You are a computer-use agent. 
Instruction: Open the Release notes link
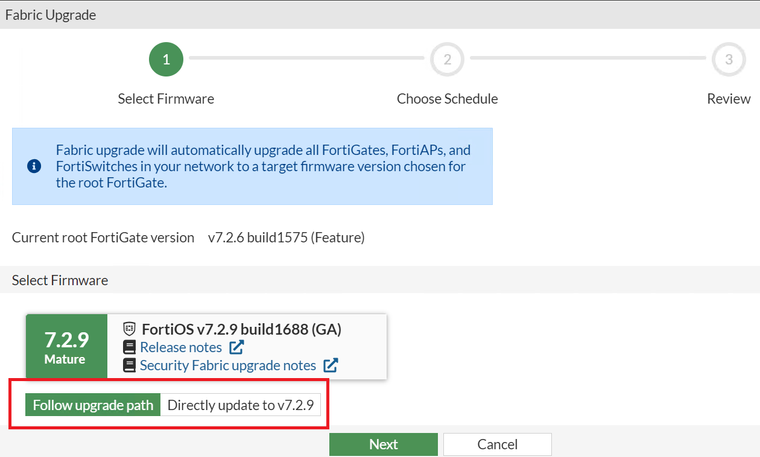[181, 347]
